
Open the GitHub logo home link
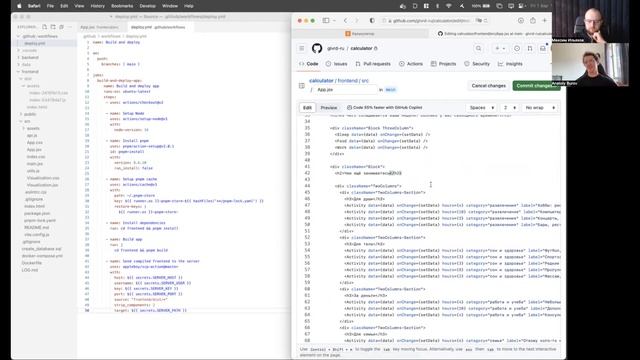(x=317, y=48)
